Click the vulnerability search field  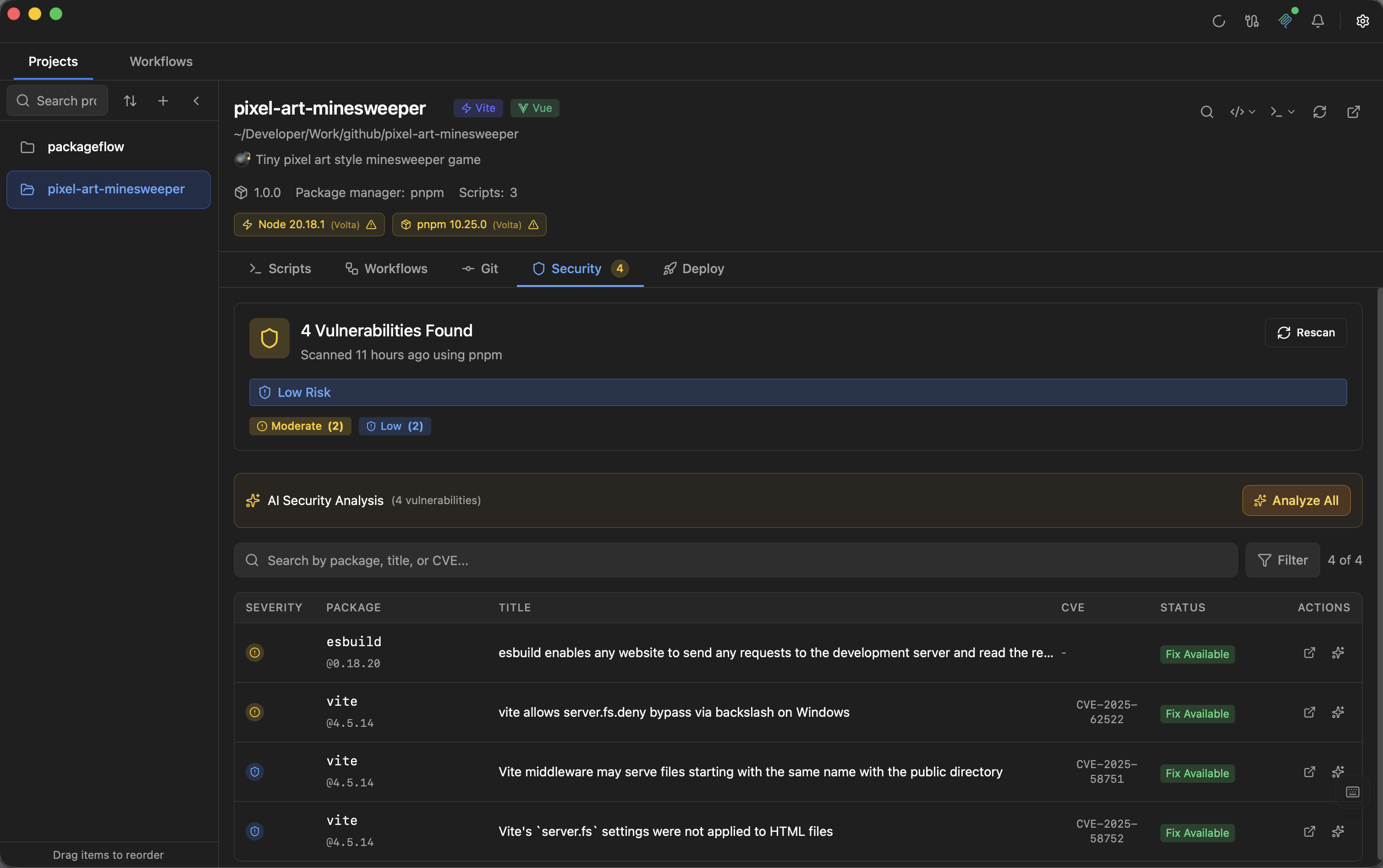tap(735, 560)
